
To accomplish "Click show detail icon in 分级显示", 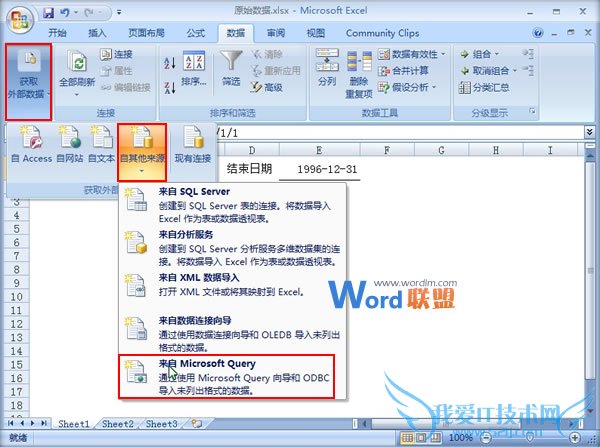I will click(x=528, y=54).
